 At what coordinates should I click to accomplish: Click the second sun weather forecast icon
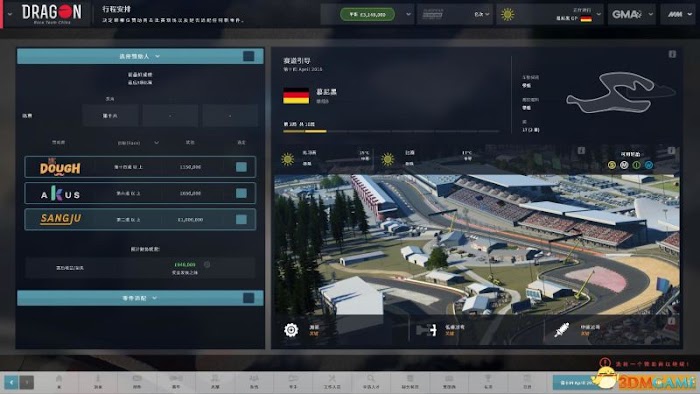(388, 159)
